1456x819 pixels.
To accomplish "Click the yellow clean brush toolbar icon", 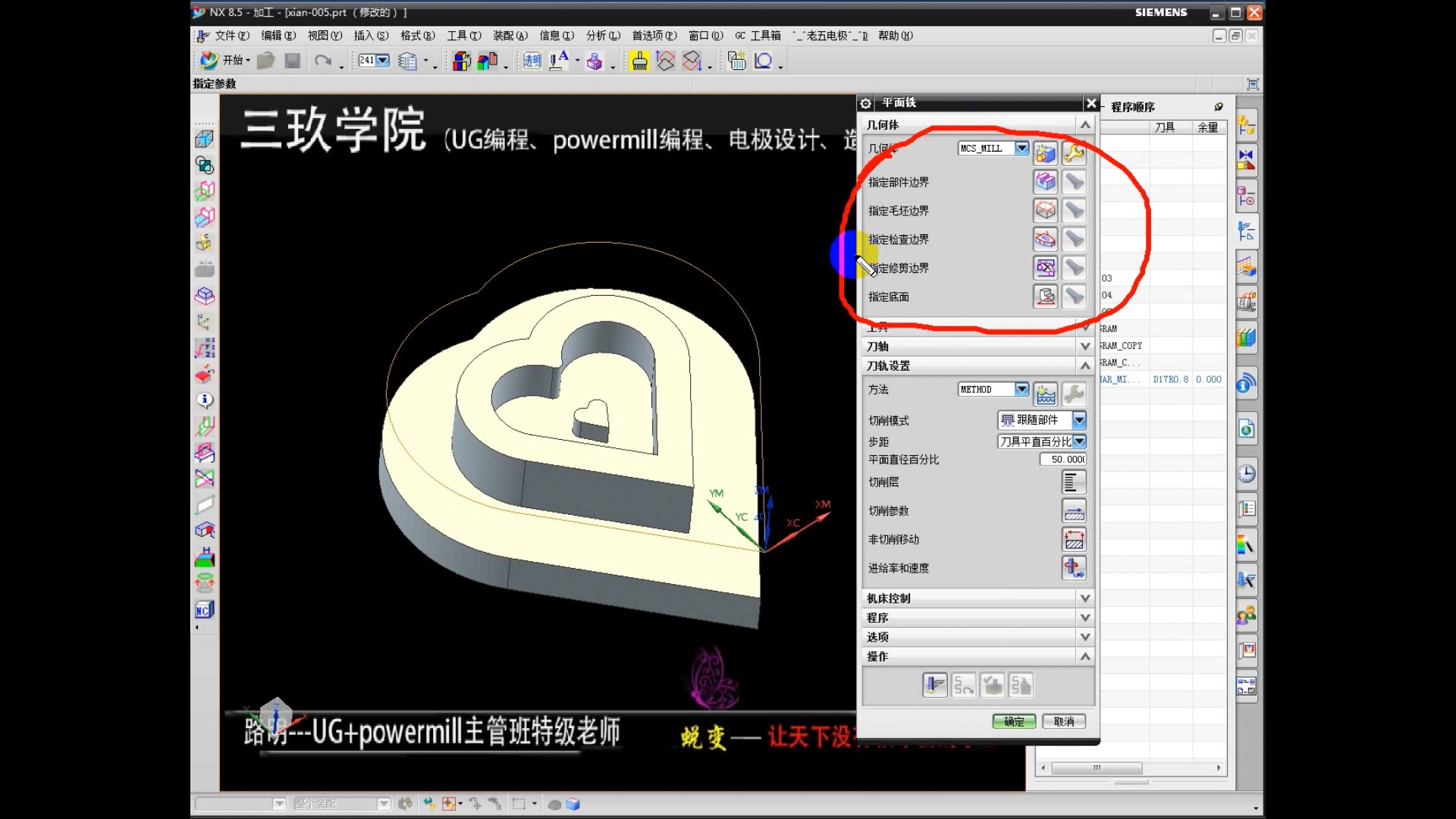I will tap(639, 61).
